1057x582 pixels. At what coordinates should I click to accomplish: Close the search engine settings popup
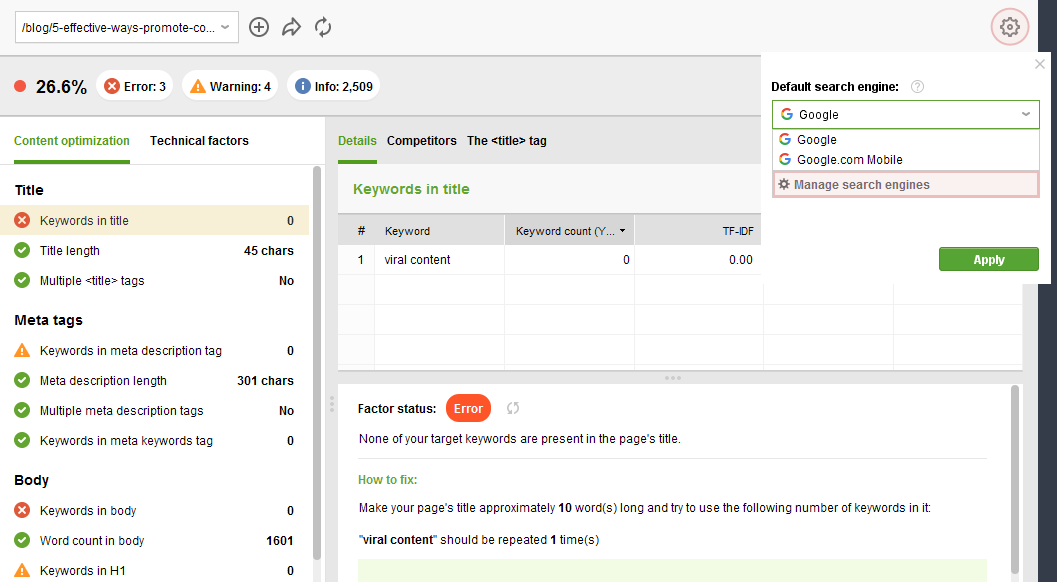tap(1039, 64)
